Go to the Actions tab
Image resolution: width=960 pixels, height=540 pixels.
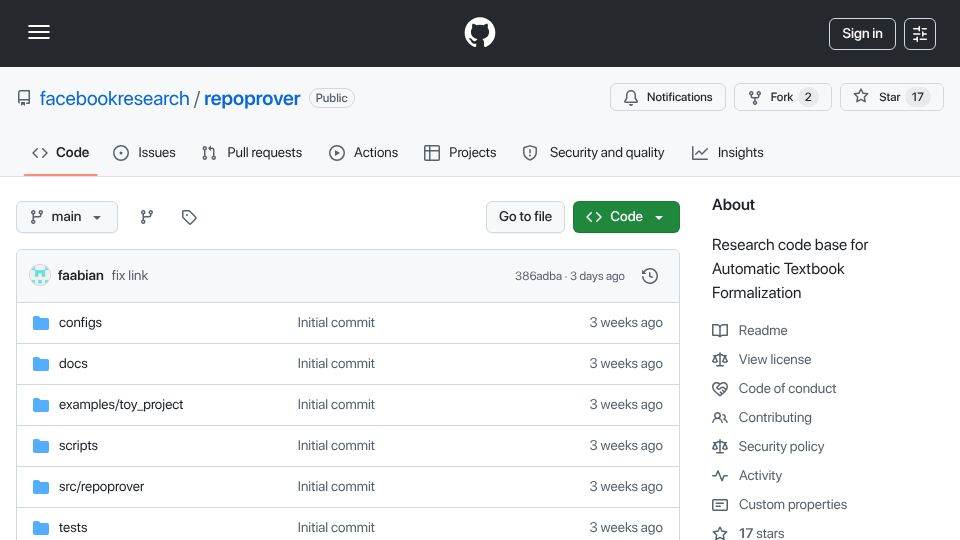coord(364,152)
